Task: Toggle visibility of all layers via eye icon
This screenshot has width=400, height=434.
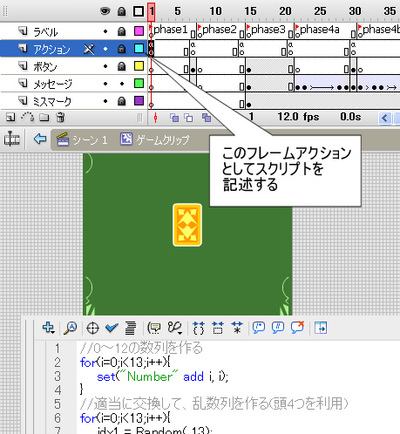Action: tap(105, 12)
